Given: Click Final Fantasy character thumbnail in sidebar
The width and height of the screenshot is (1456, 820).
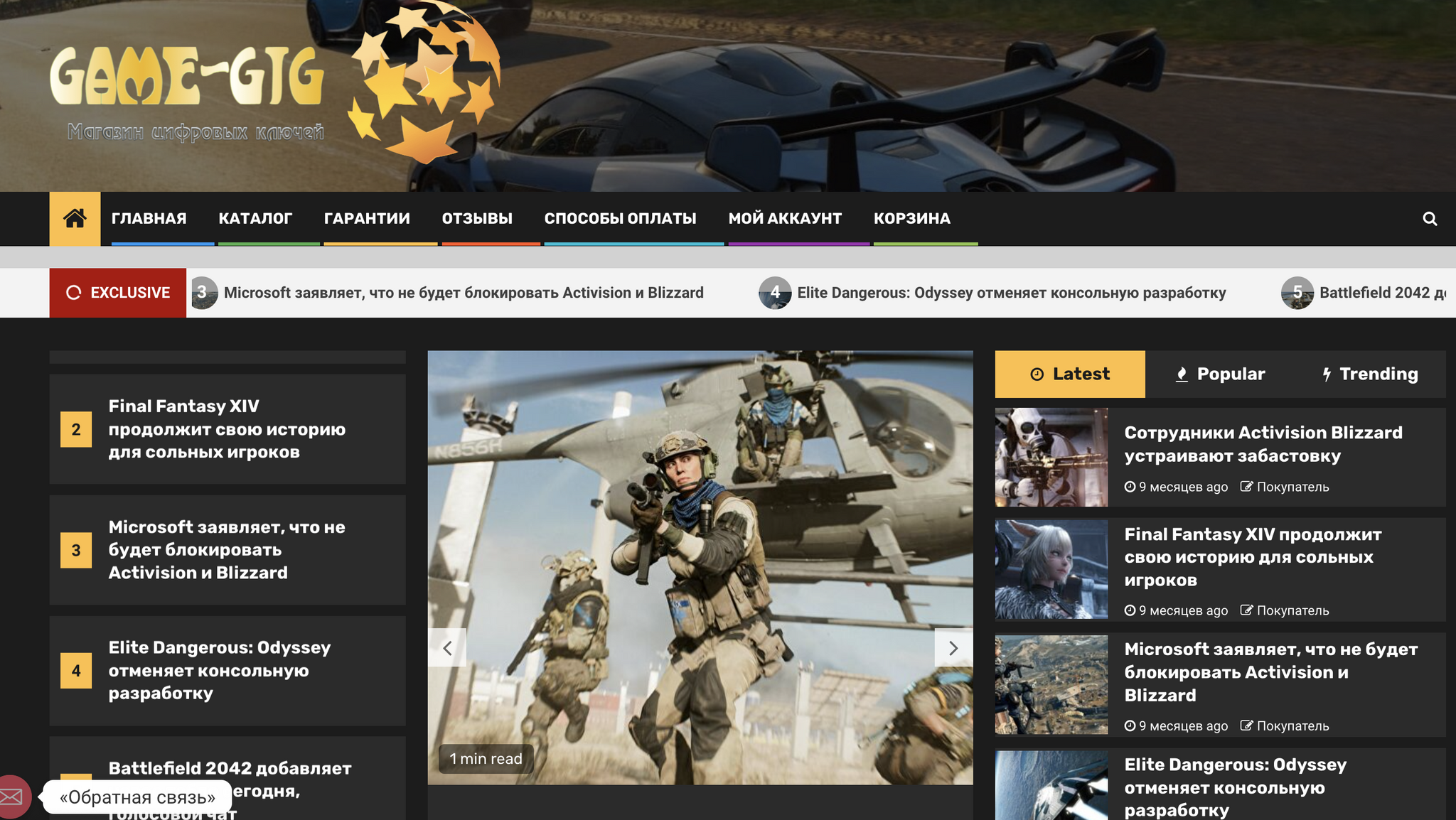Looking at the screenshot, I should pos(1051,569).
